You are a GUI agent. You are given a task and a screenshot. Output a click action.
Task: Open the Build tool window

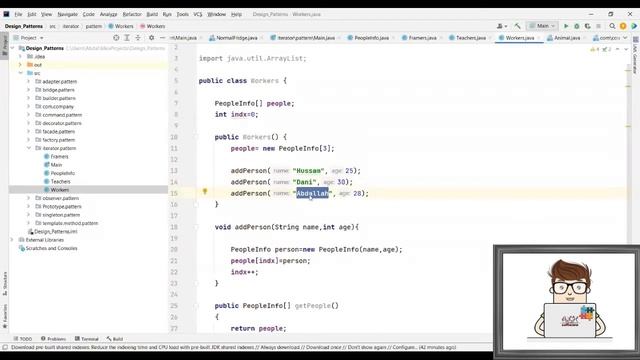tap(115, 339)
